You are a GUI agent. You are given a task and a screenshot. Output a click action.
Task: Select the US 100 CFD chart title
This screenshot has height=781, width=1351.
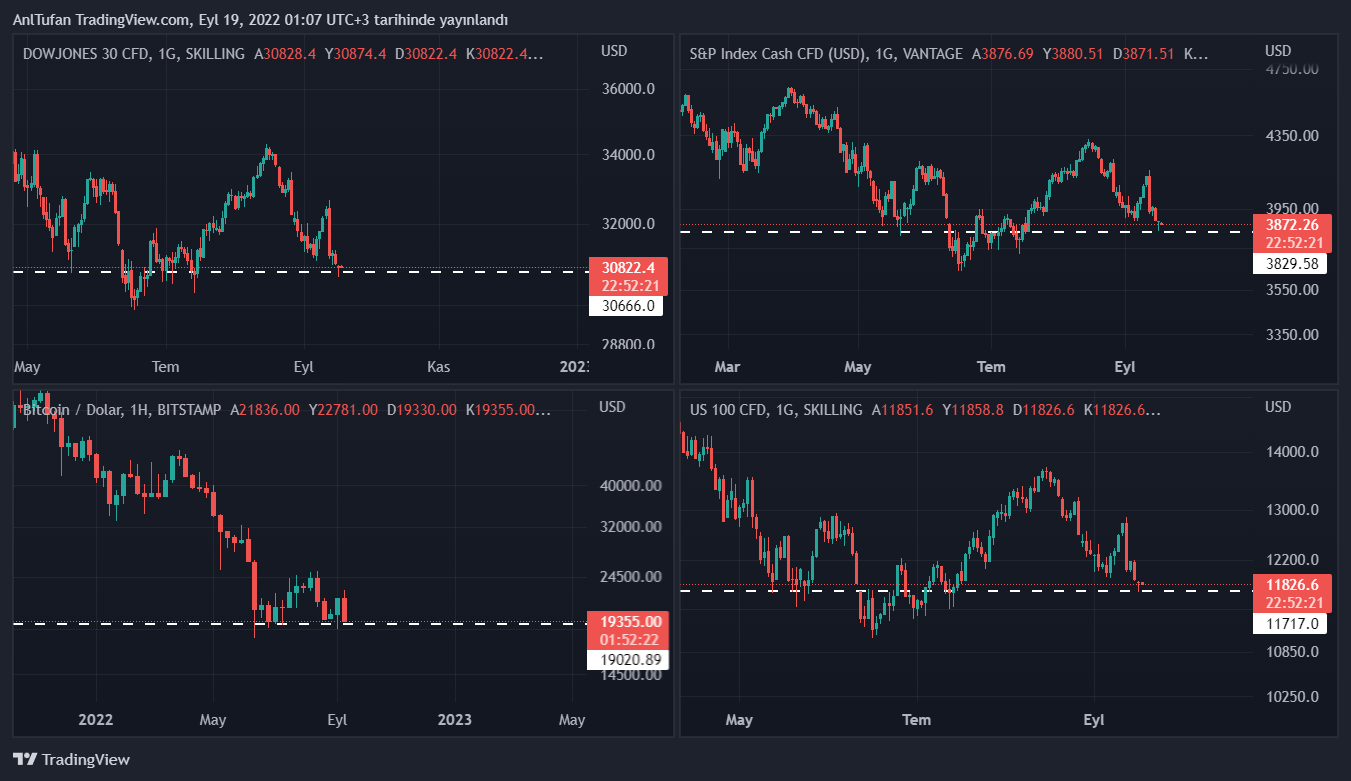pyautogui.click(x=775, y=409)
